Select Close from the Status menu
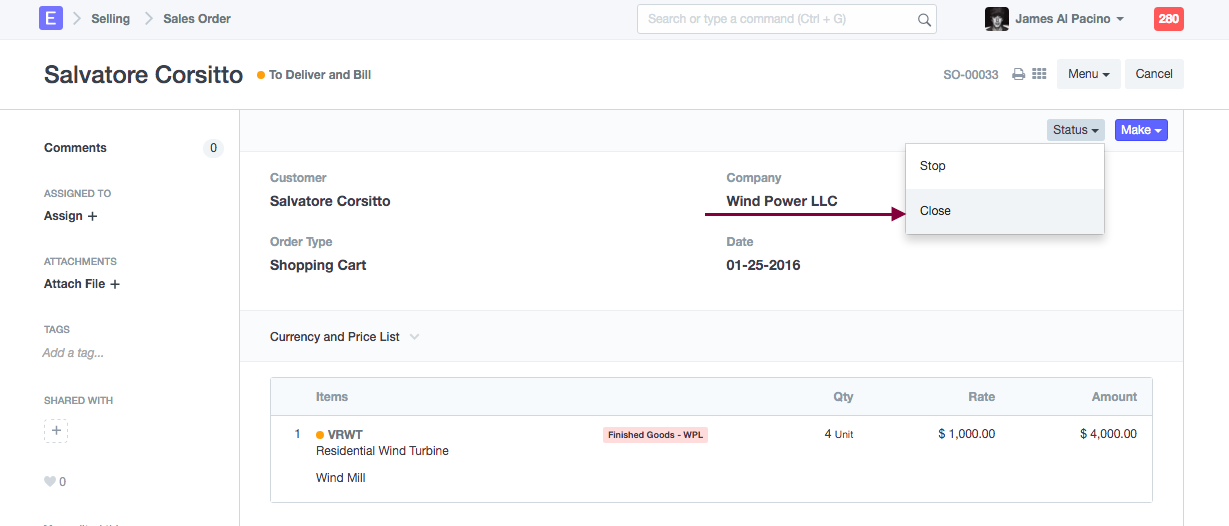Screen dimensions: 1229x526 point(936,211)
